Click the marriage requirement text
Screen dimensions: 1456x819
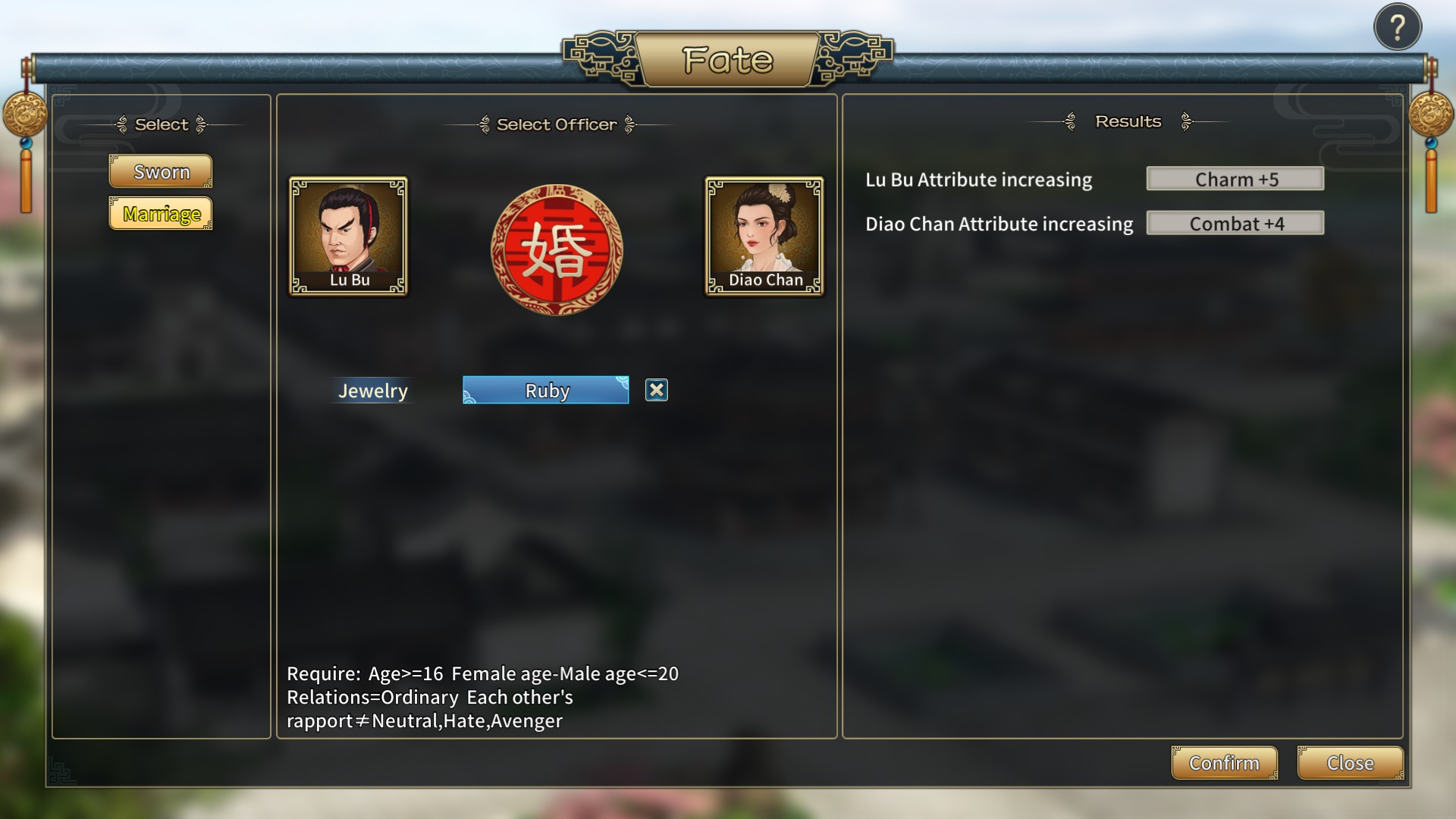pos(483,697)
